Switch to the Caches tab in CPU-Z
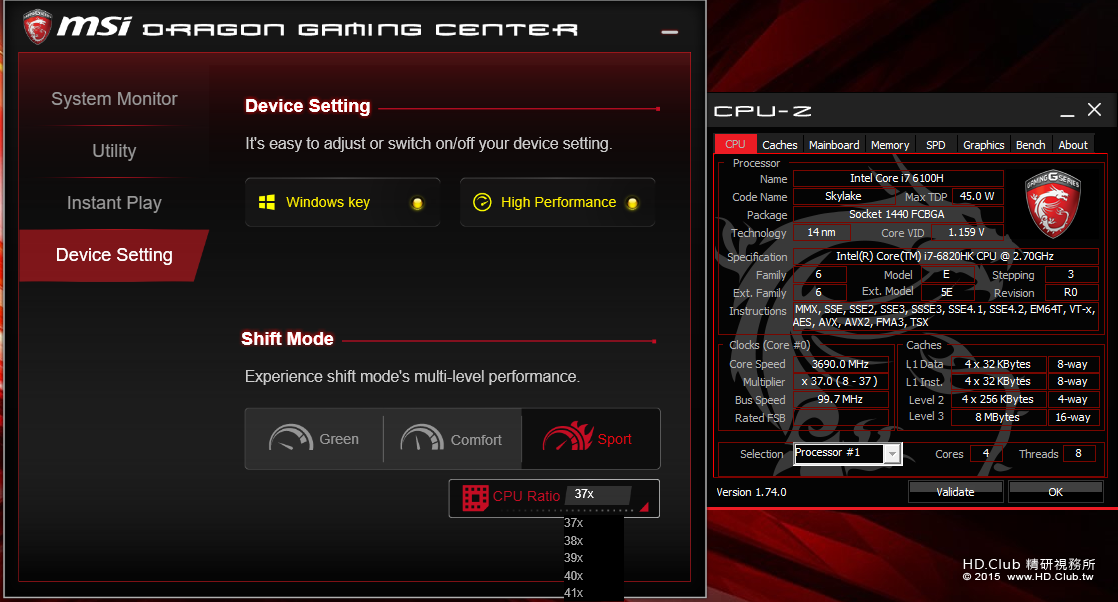The image size is (1118, 602). click(x=779, y=145)
